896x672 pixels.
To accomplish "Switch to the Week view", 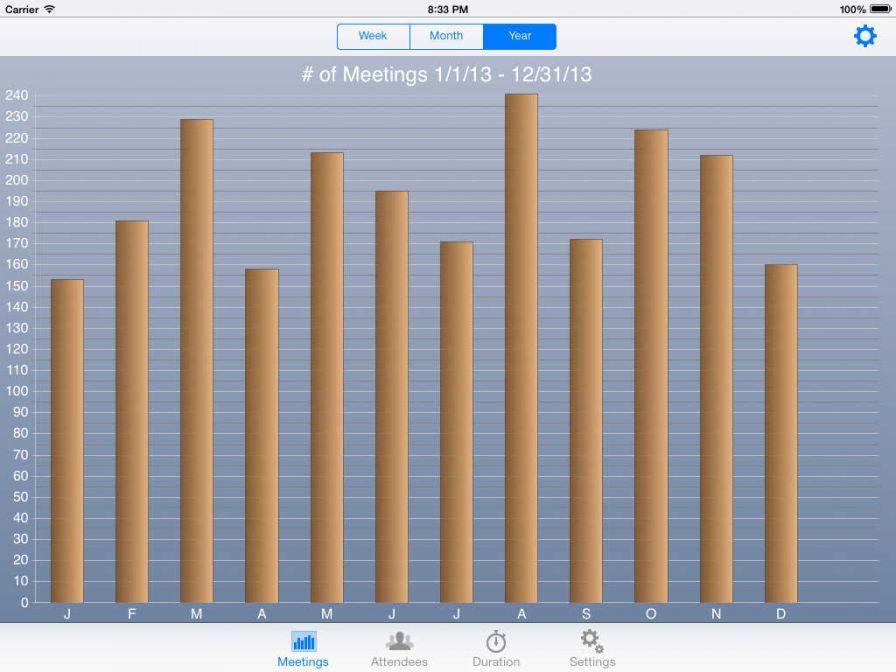I will coord(373,36).
